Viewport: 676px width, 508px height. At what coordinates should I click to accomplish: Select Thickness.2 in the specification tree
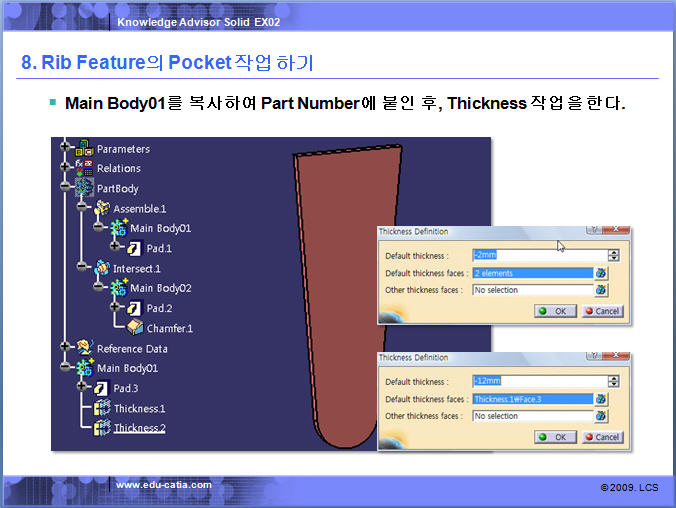tap(139, 428)
